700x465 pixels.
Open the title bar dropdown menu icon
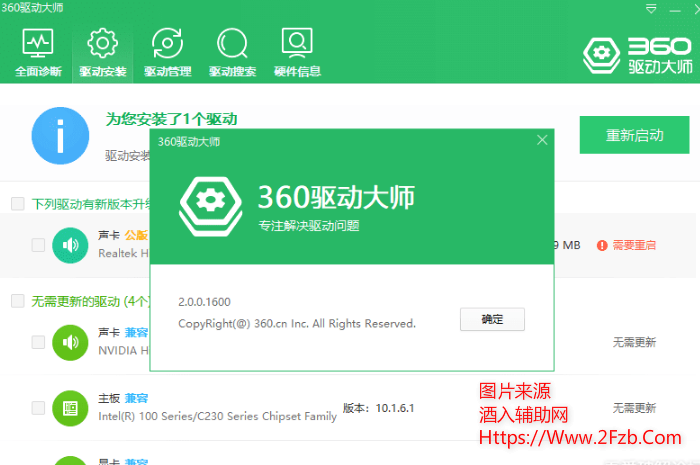pos(651,8)
